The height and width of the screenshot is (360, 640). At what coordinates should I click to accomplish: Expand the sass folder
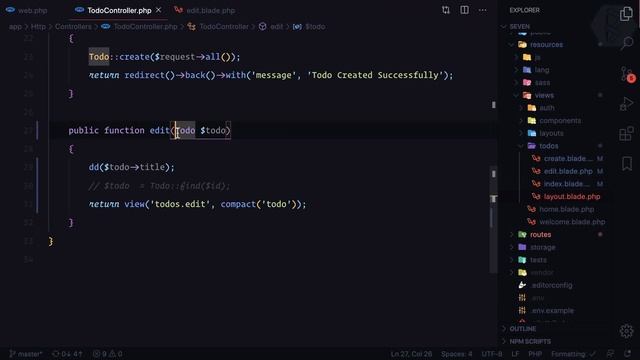pyautogui.click(x=542, y=82)
